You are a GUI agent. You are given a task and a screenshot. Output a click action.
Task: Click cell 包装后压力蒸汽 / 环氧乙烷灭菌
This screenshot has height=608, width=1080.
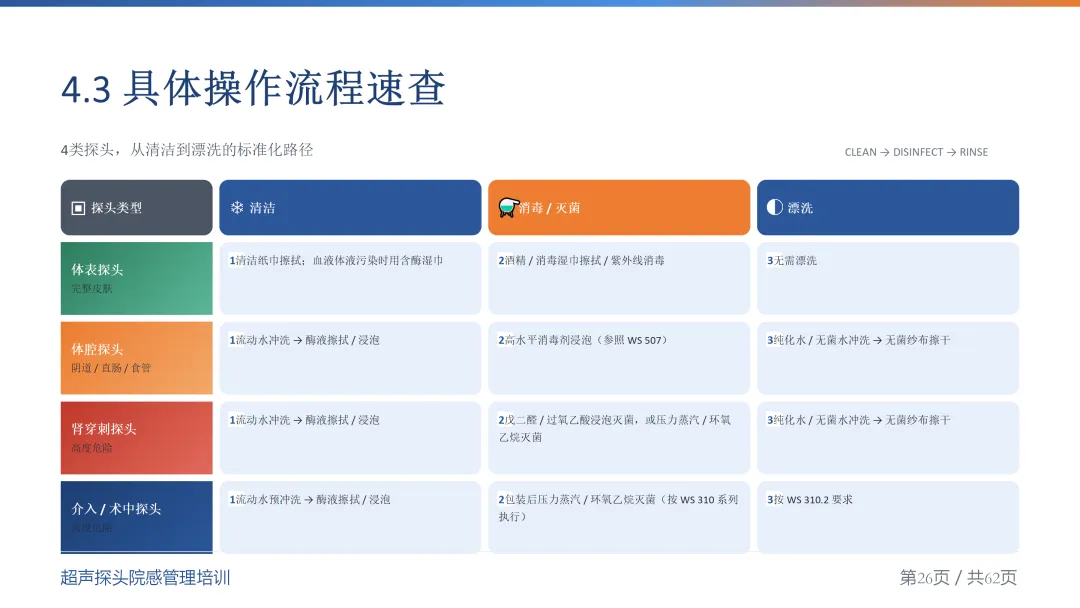[x=619, y=517]
